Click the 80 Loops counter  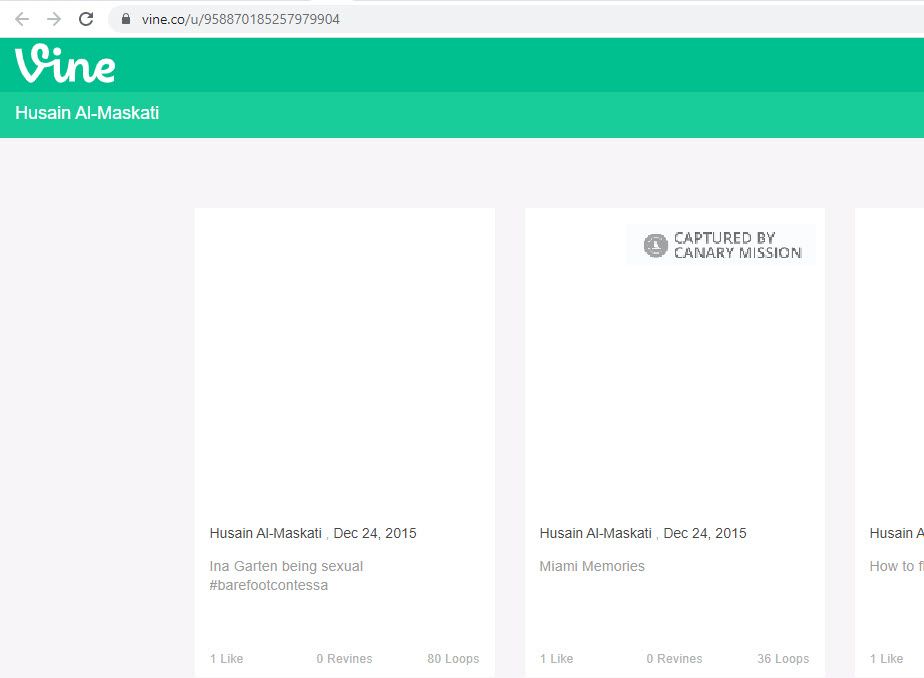click(453, 659)
